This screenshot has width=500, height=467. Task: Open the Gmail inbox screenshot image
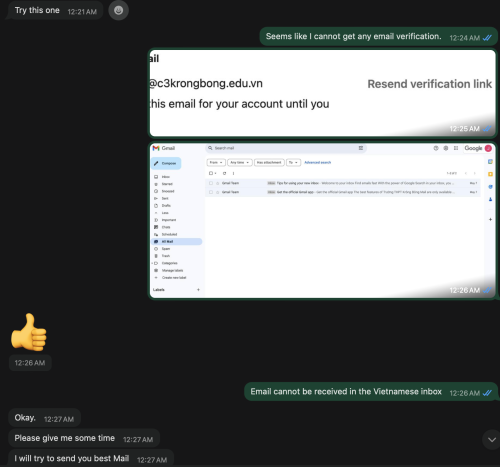(x=322, y=221)
